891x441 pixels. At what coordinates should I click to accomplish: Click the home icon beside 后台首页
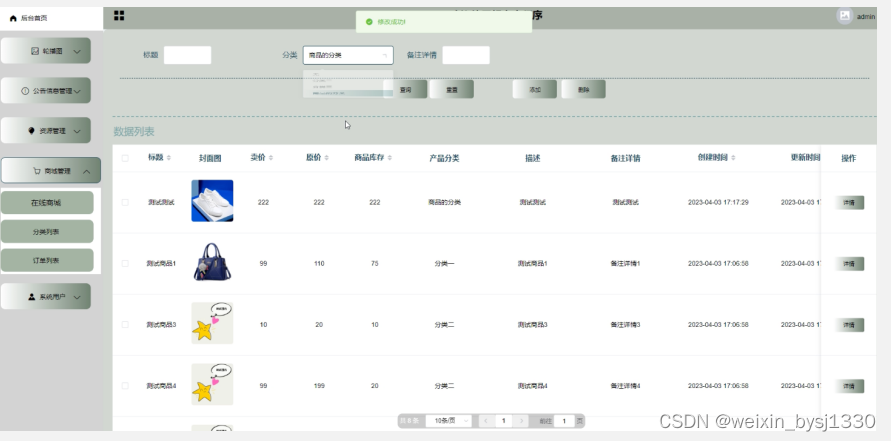coord(13,18)
